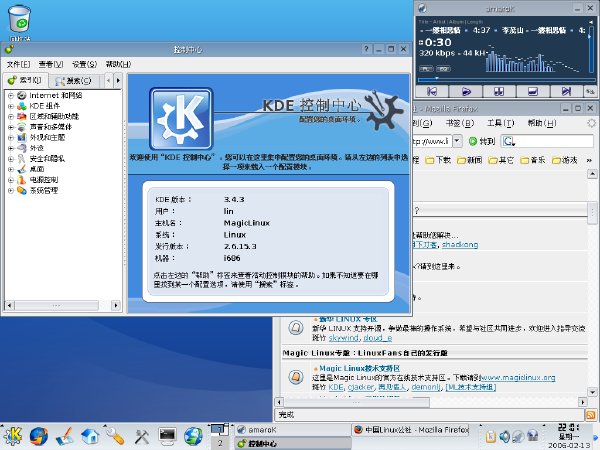Open the terminal Konsole panel icon
Viewport: 600px width, 450px height.
click(167, 436)
